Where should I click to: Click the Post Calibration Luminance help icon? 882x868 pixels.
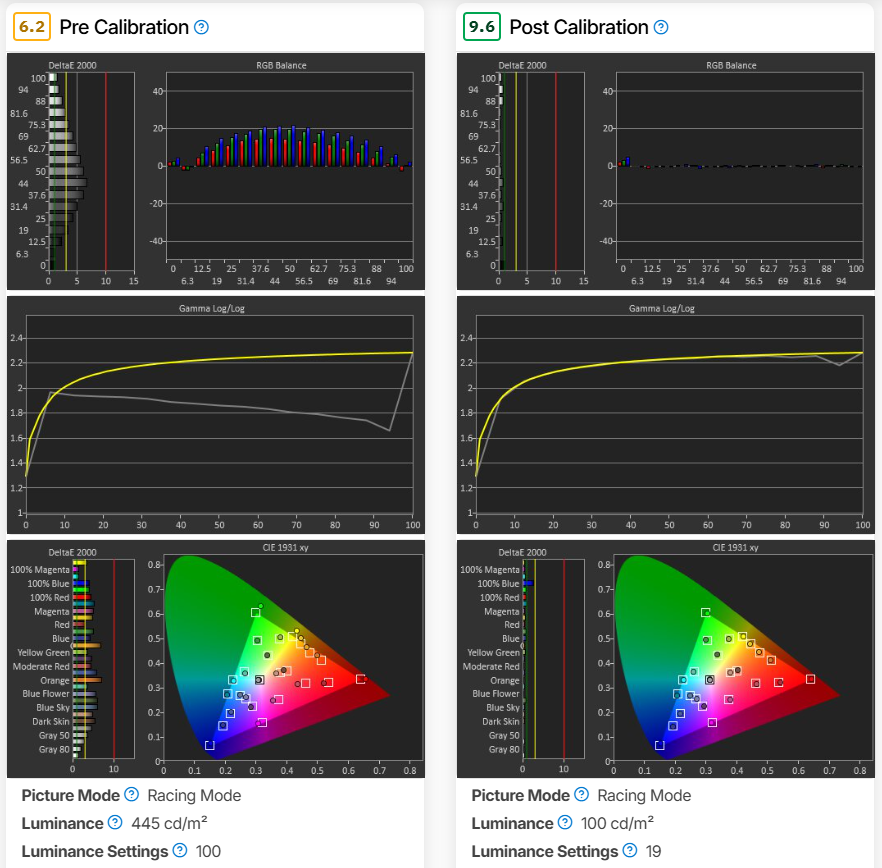pos(565,822)
